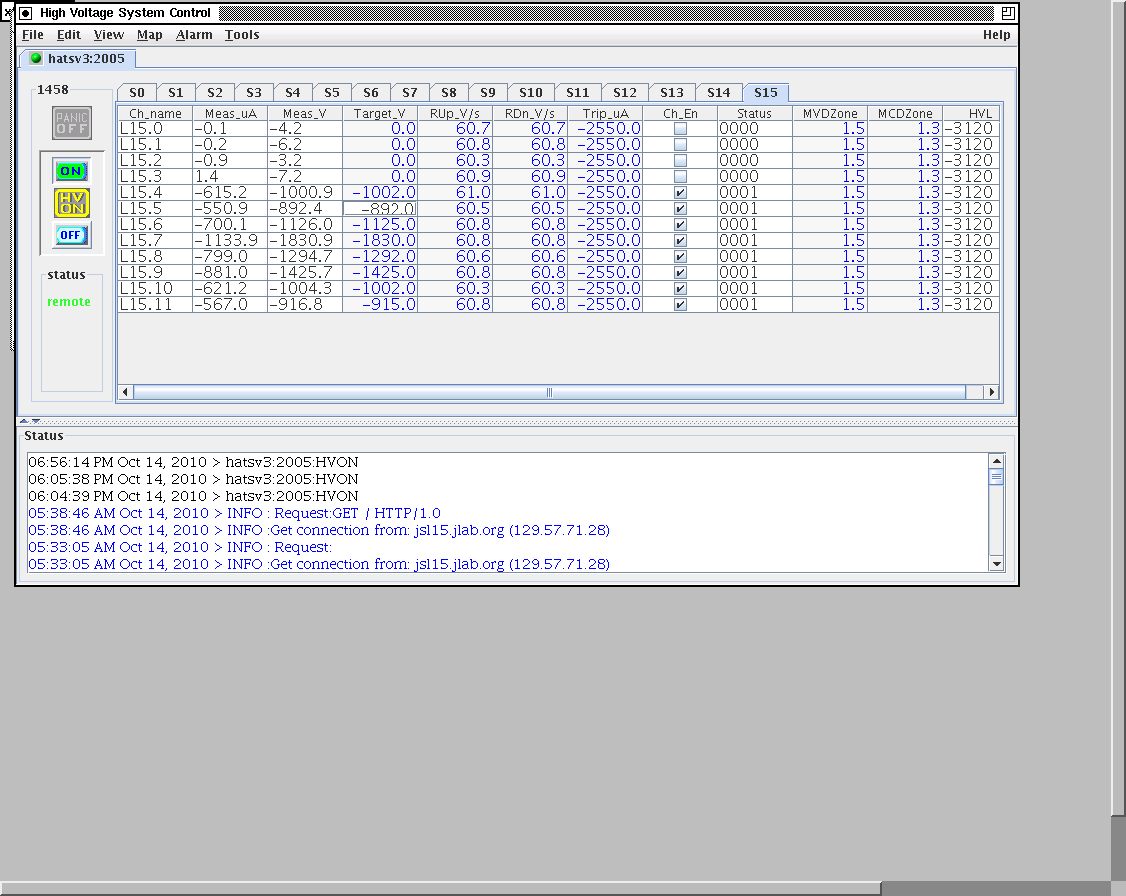Enable channel L15.1 checkbox
Image resolution: width=1126 pixels, height=896 pixels.
point(680,144)
